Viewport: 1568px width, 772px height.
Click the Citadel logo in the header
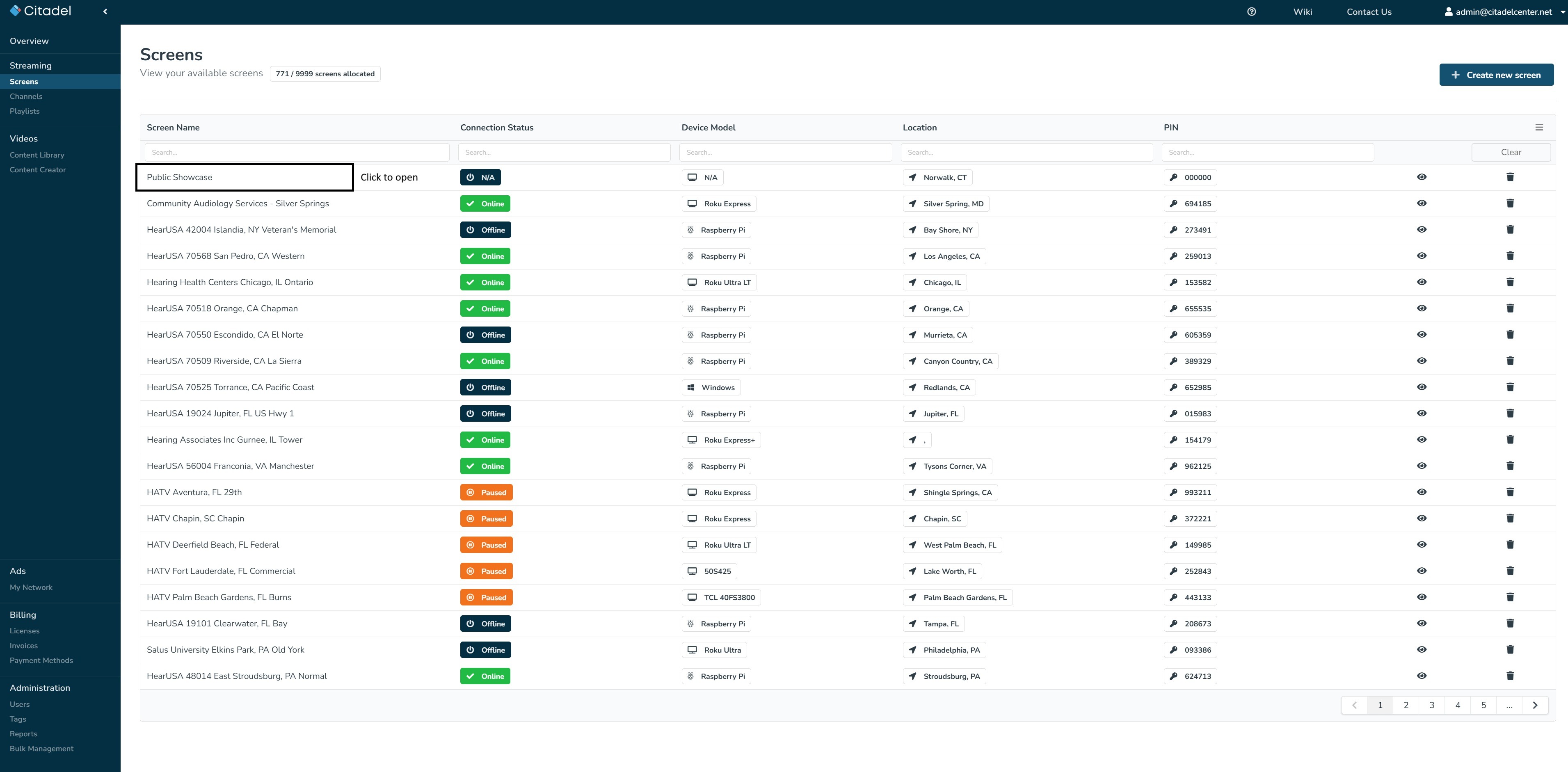tap(41, 11)
